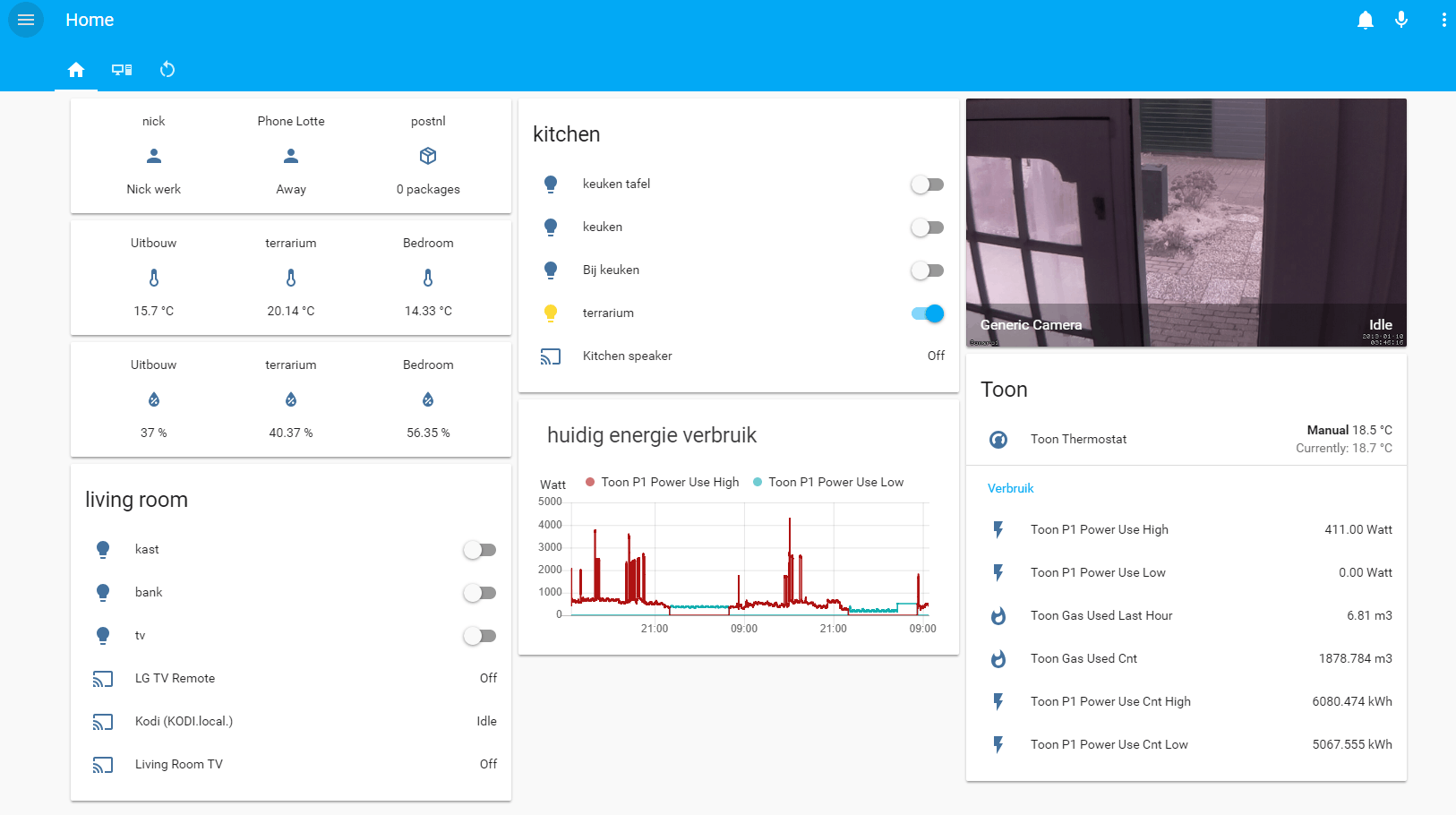Toggle the keuken tafel light switch
Screen dimensions: 1456x815
coord(928,184)
